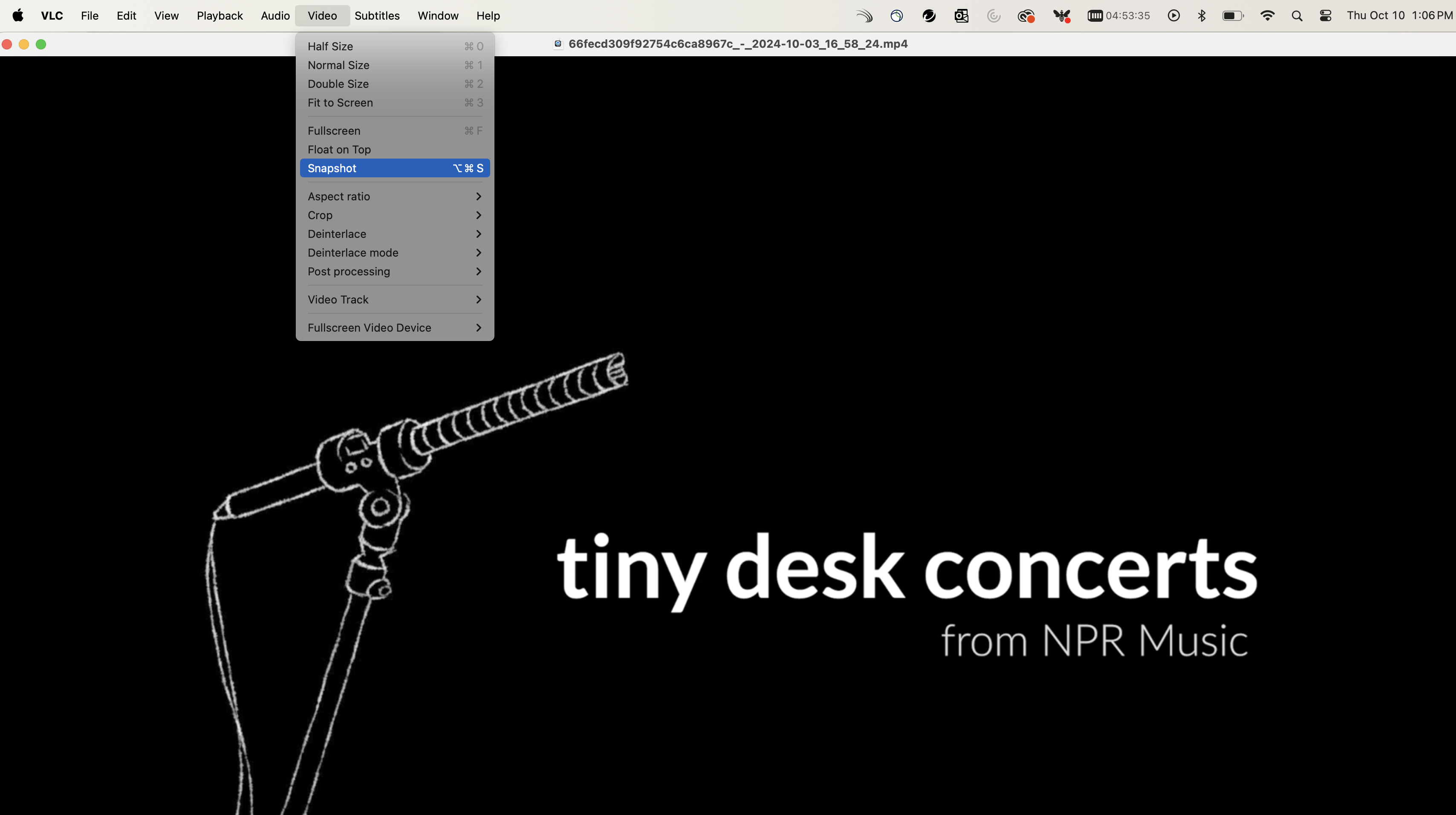The image size is (1456, 815).
Task: Expand the Fullscreen Video Device submenu
Action: coord(395,327)
